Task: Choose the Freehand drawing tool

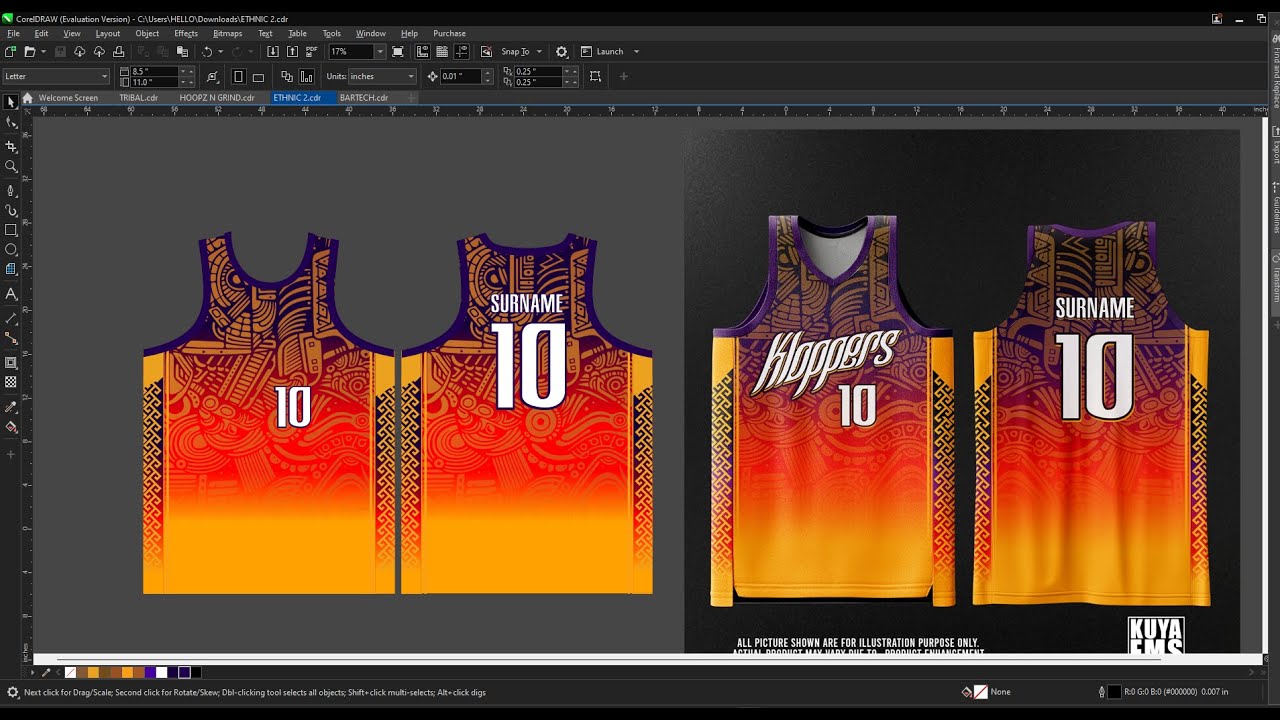Action: click(11, 190)
